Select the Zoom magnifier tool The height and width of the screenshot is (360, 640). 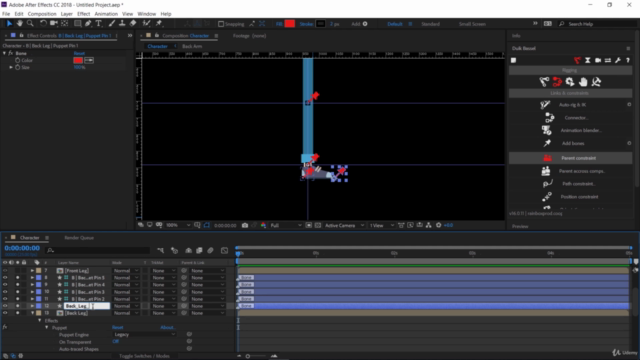pos(30,24)
